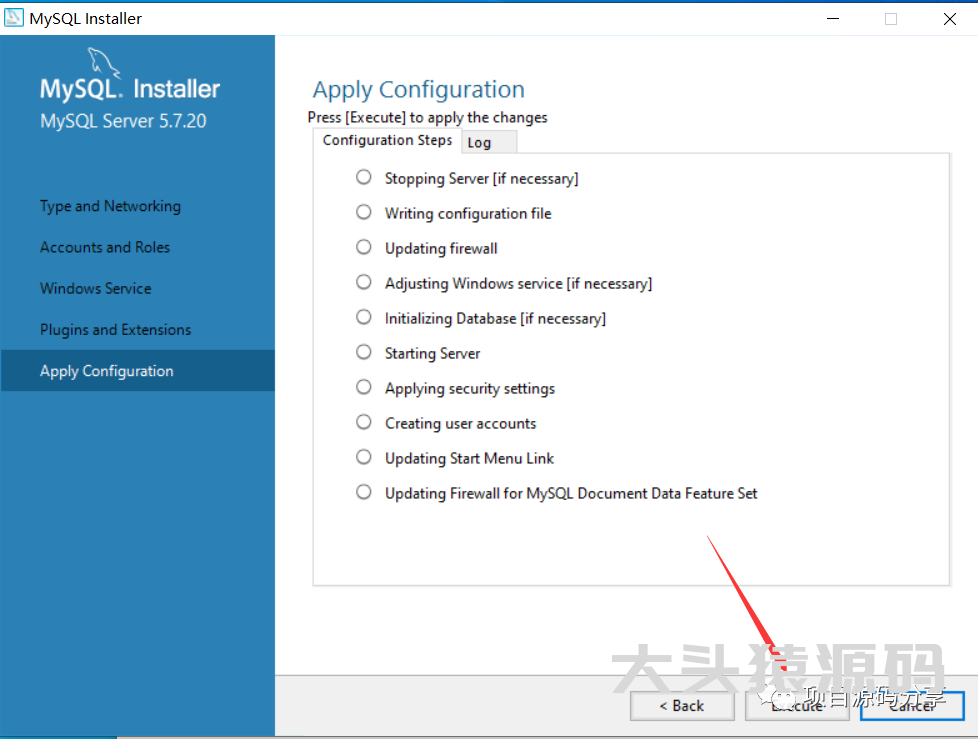Select the Updating Firewall for Document Data indicator

(364, 492)
